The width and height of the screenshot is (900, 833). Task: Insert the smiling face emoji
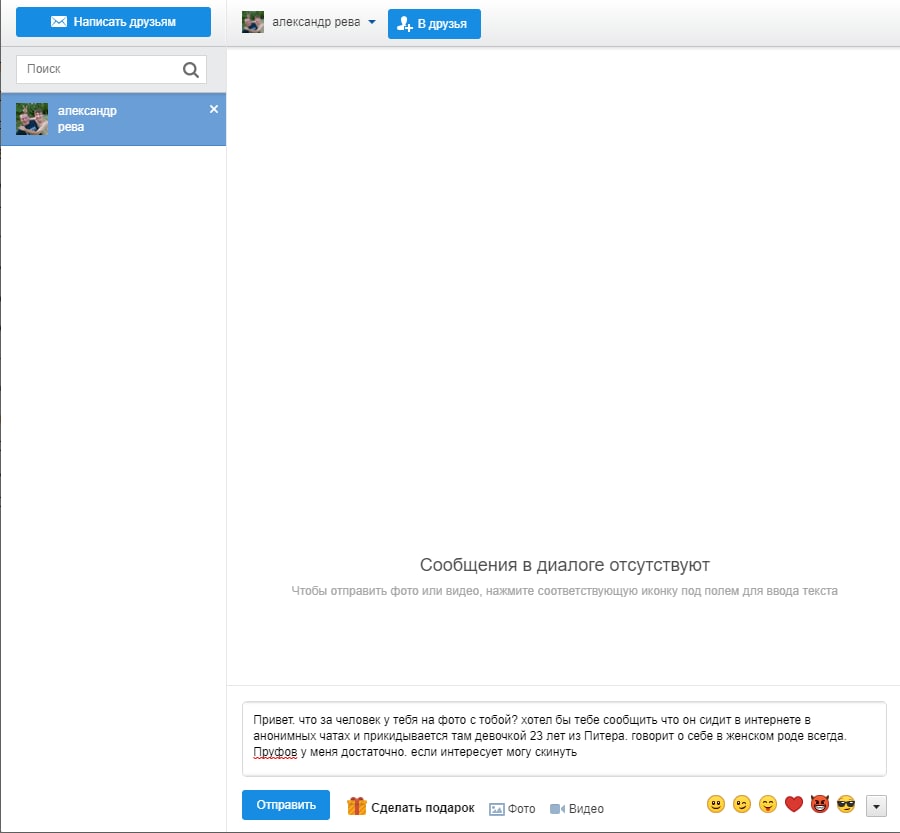pos(716,804)
